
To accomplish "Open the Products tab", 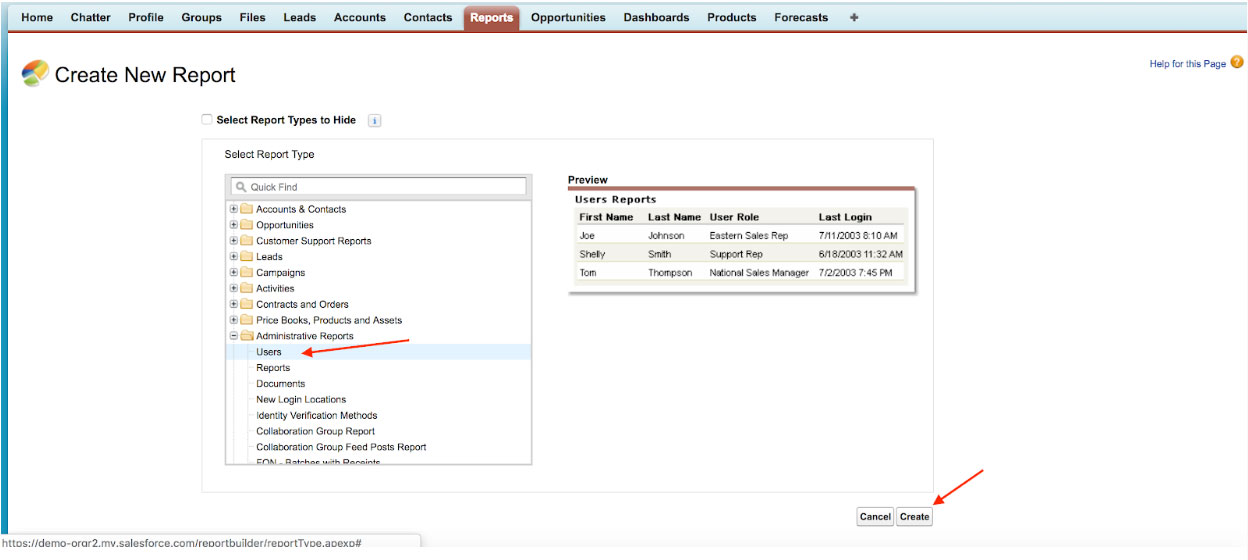I will pyautogui.click(x=732, y=17).
